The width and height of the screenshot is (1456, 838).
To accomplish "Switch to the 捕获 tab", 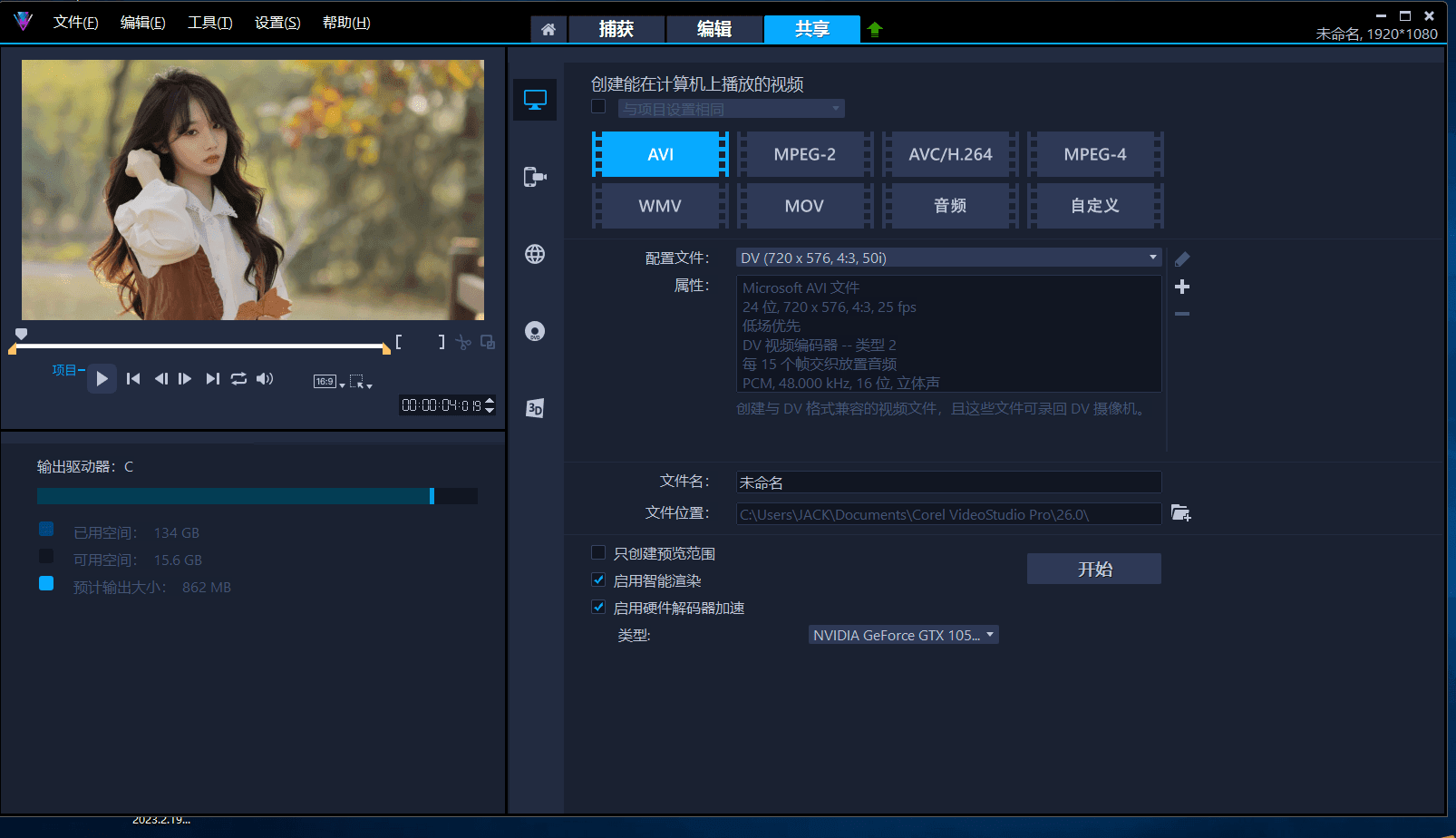I will (616, 28).
